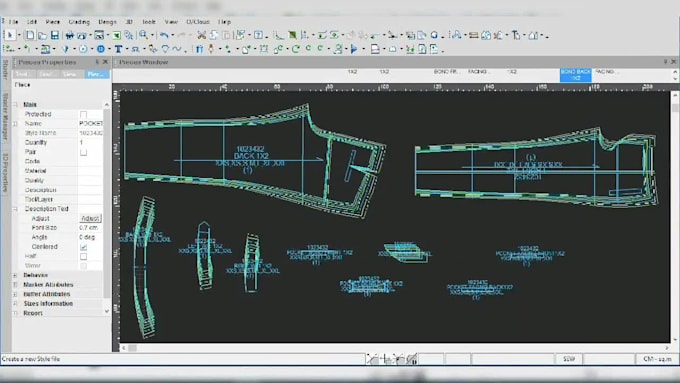Select the arrow pointer tool
Screen dimensions: 680x383
point(10,36)
